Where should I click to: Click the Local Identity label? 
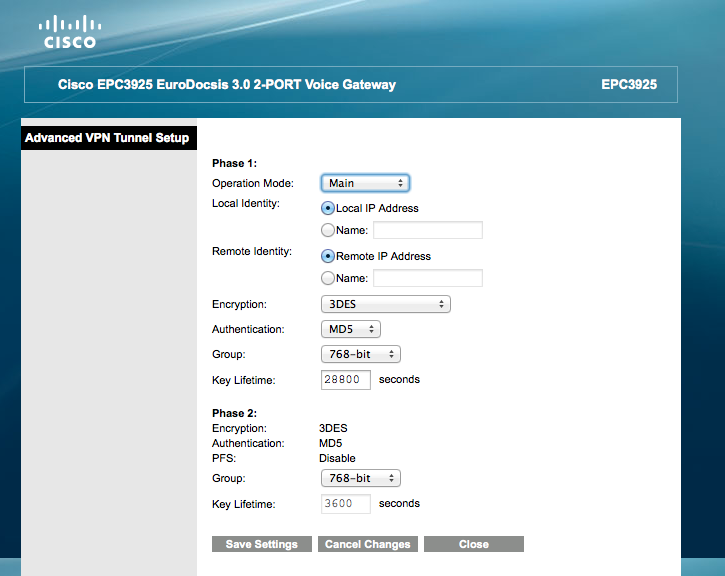coord(246,203)
